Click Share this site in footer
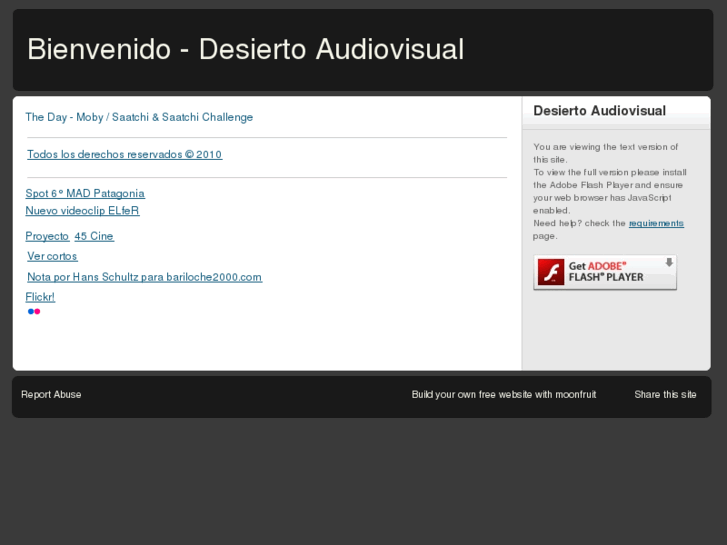Screen dimensions: 727x545 665,394
